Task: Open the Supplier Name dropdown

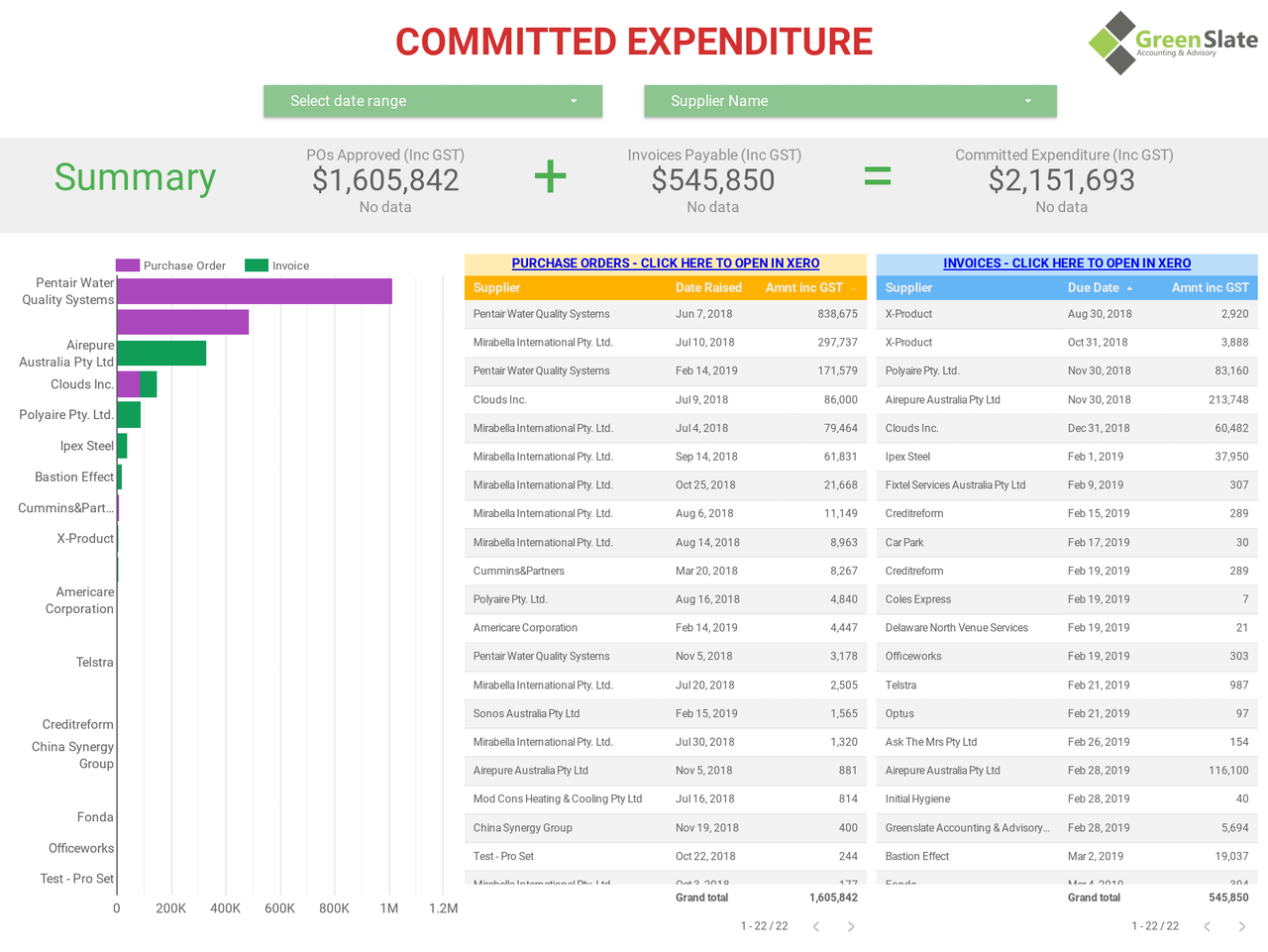Action: point(850,101)
